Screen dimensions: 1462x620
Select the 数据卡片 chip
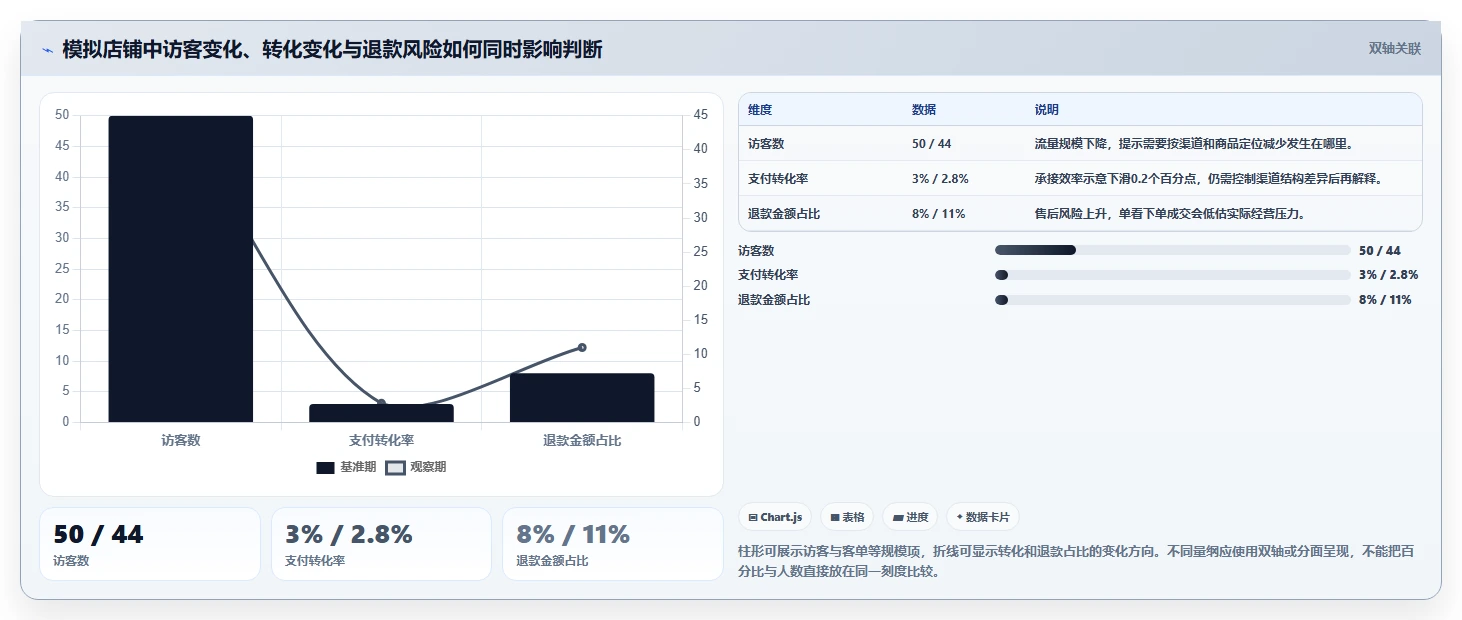coord(982,517)
